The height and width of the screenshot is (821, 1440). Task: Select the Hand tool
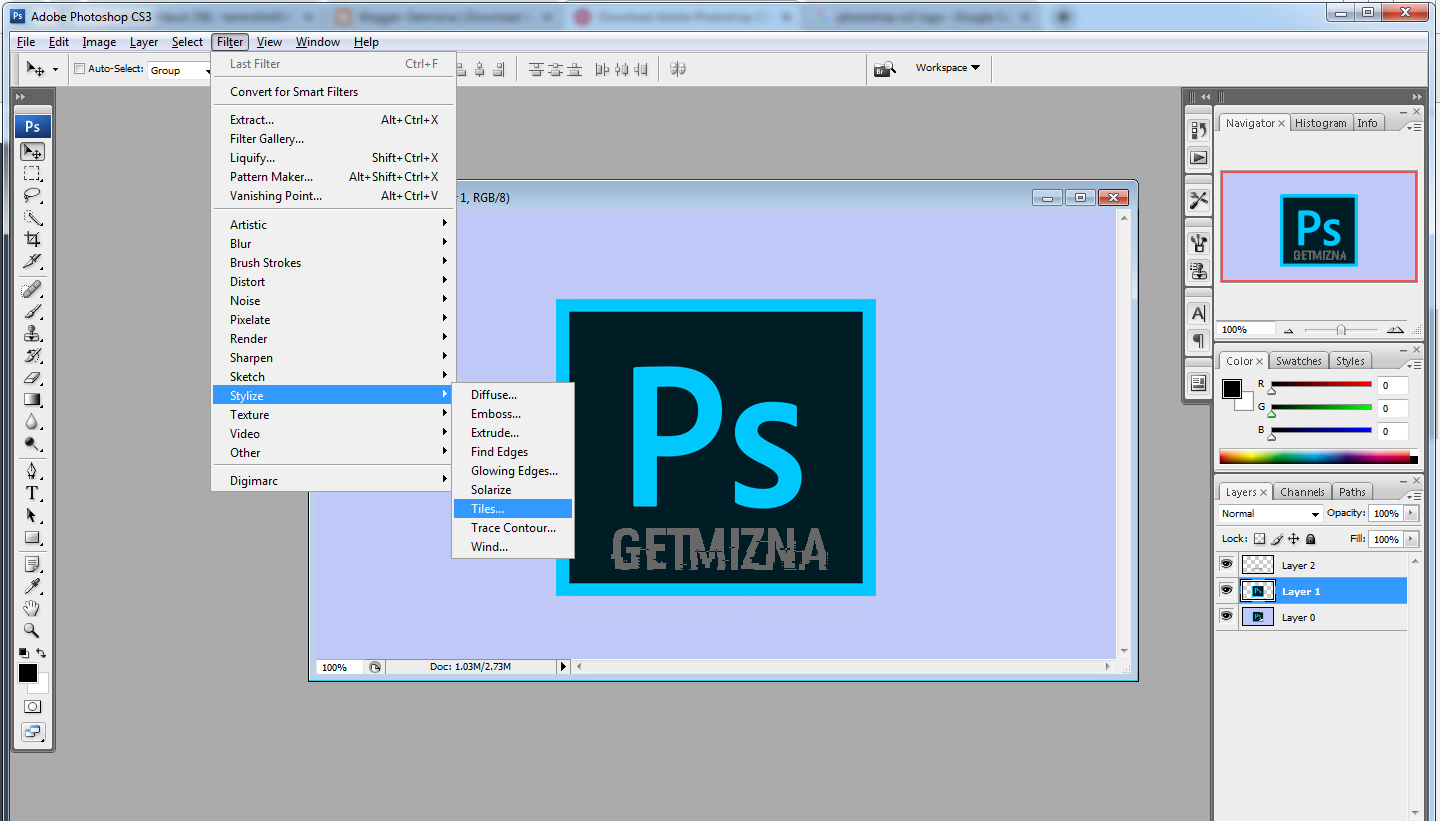(x=33, y=608)
